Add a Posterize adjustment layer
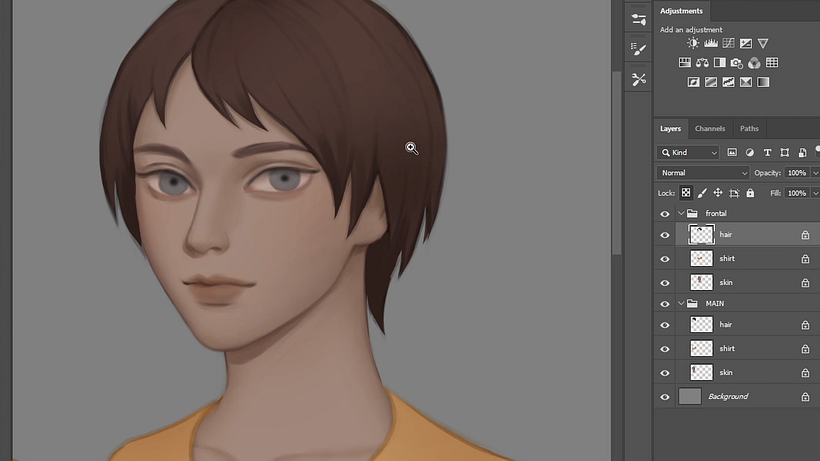This screenshot has width=820, height=461. pyautogui.click(x=711, y=82)
